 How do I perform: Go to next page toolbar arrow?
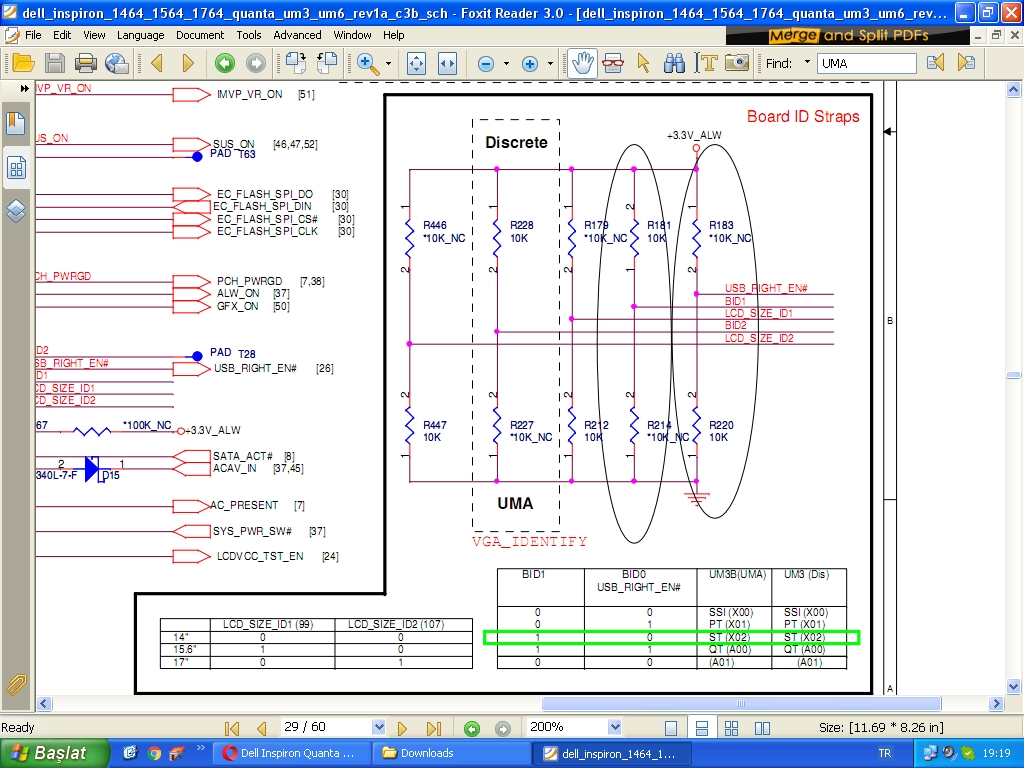click(188, 63)
